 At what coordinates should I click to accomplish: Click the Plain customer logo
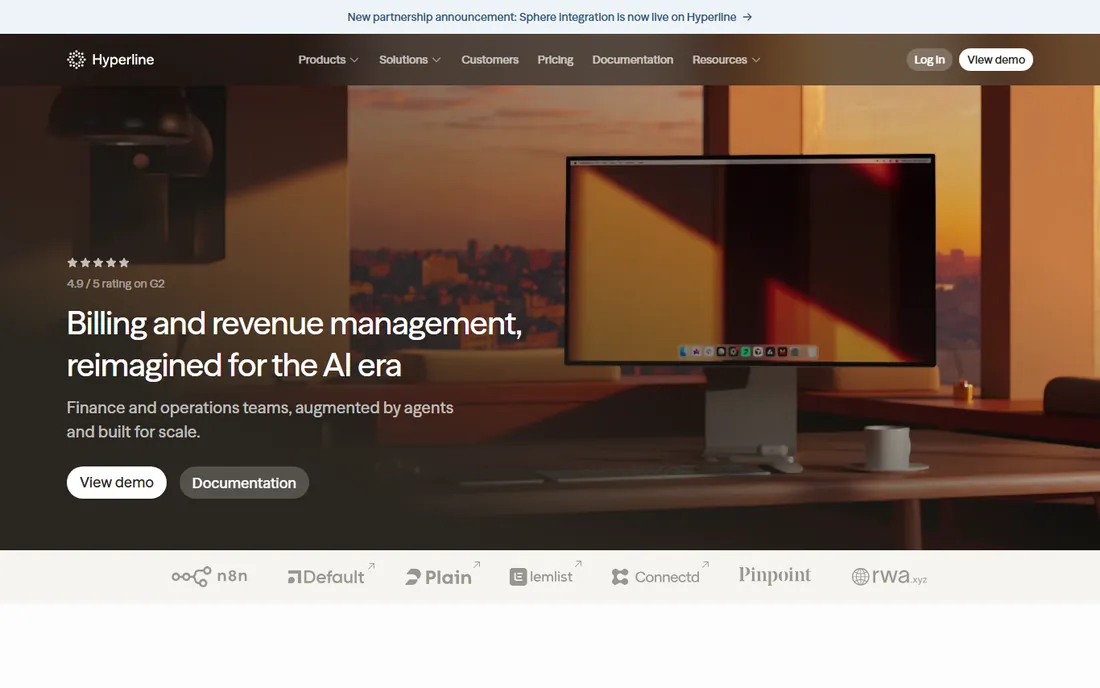(438, 576)
